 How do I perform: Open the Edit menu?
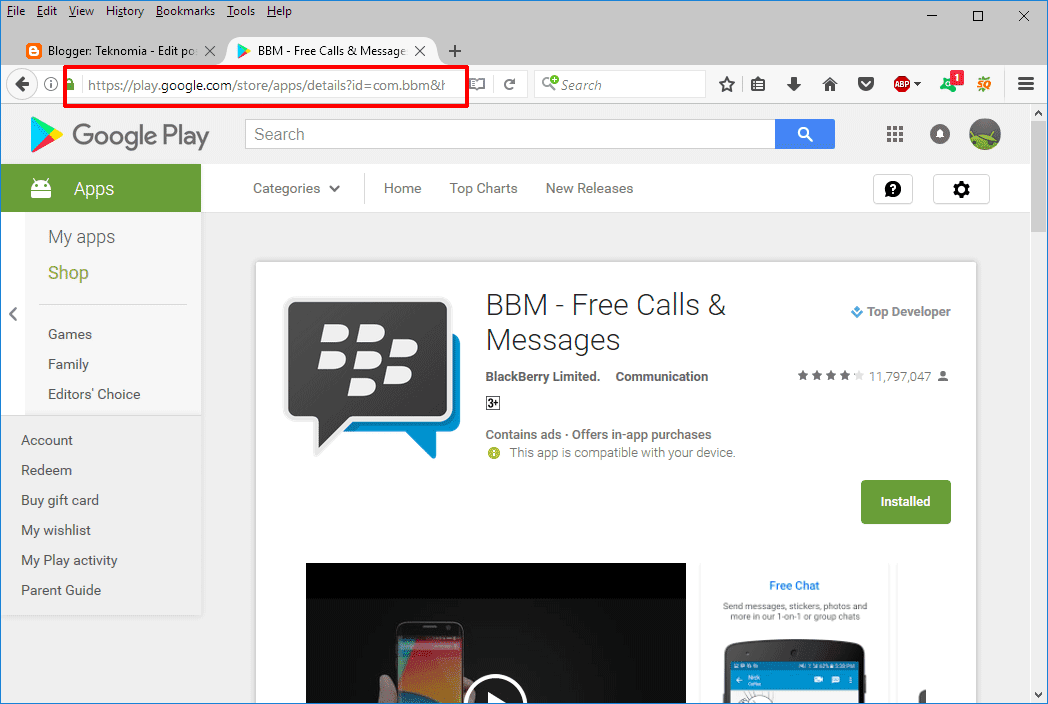[46, 11]
